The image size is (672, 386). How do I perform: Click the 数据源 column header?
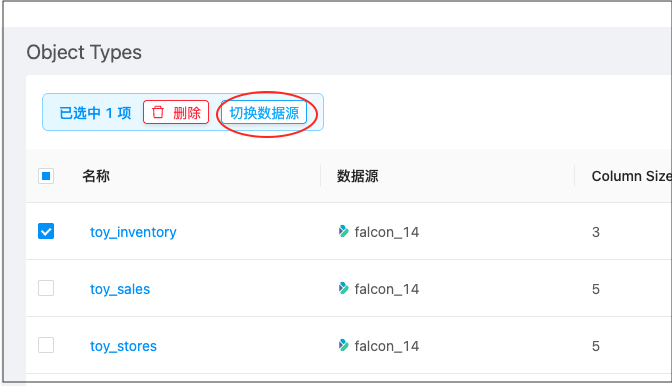[x=357, y=176]
